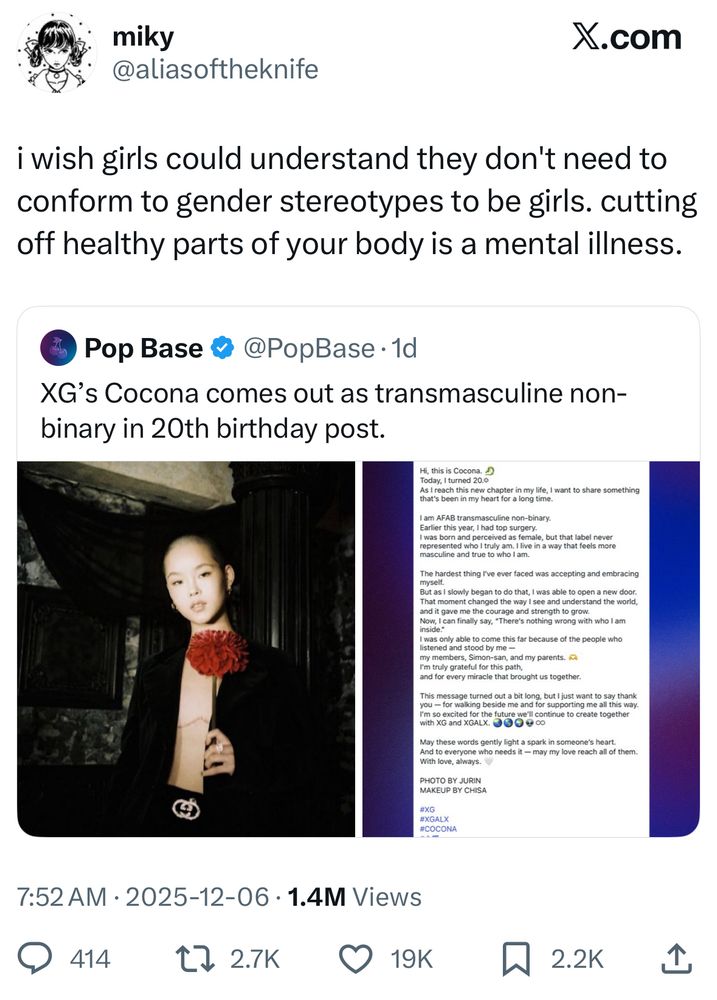
Task: View the 1.4M Views analytics
Action: tap(354, 897)
